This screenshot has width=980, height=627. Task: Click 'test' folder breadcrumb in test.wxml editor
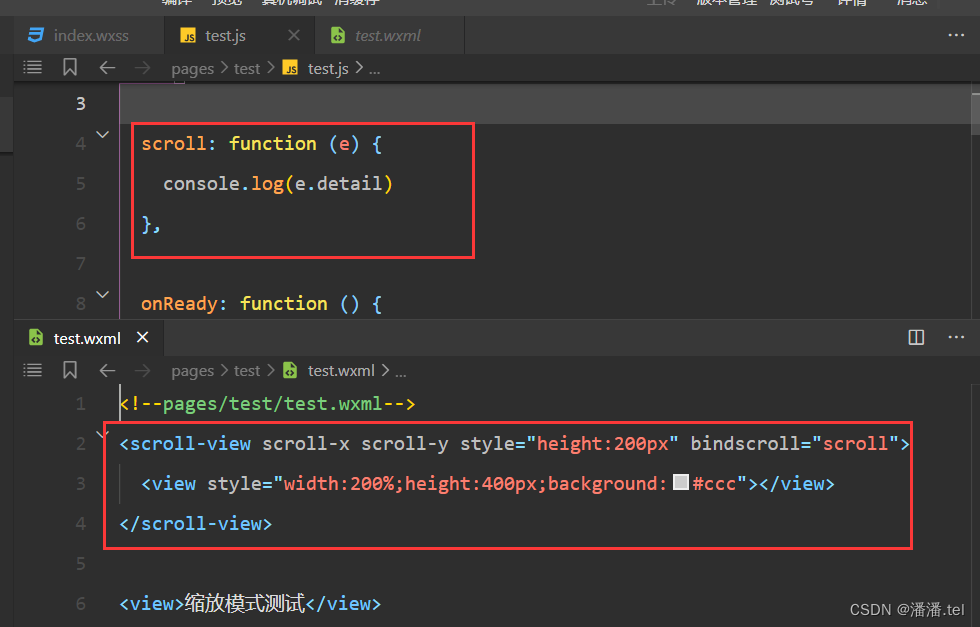[247, 371]
